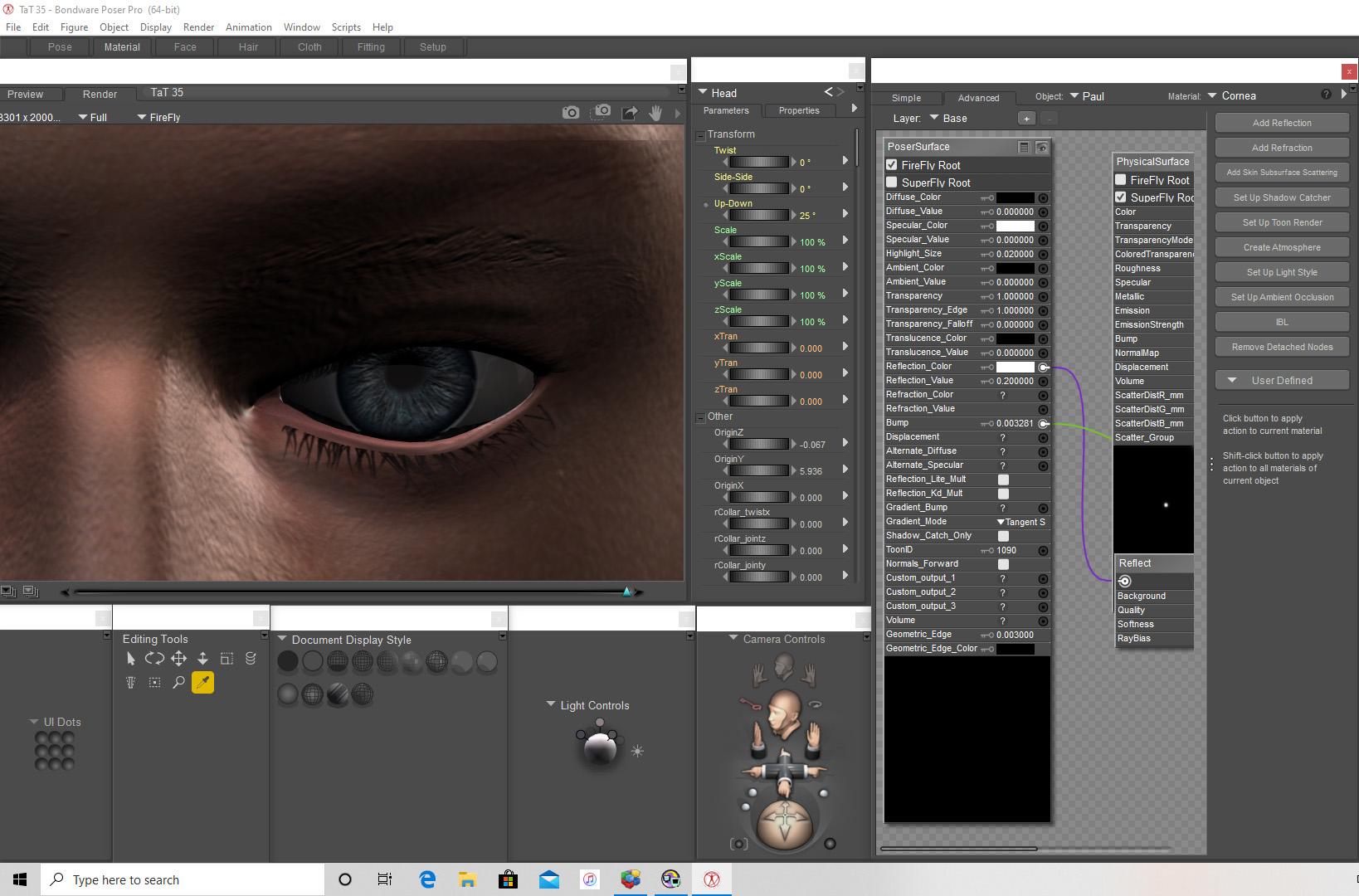Select the magnifier zoom tool

point(178,683)
